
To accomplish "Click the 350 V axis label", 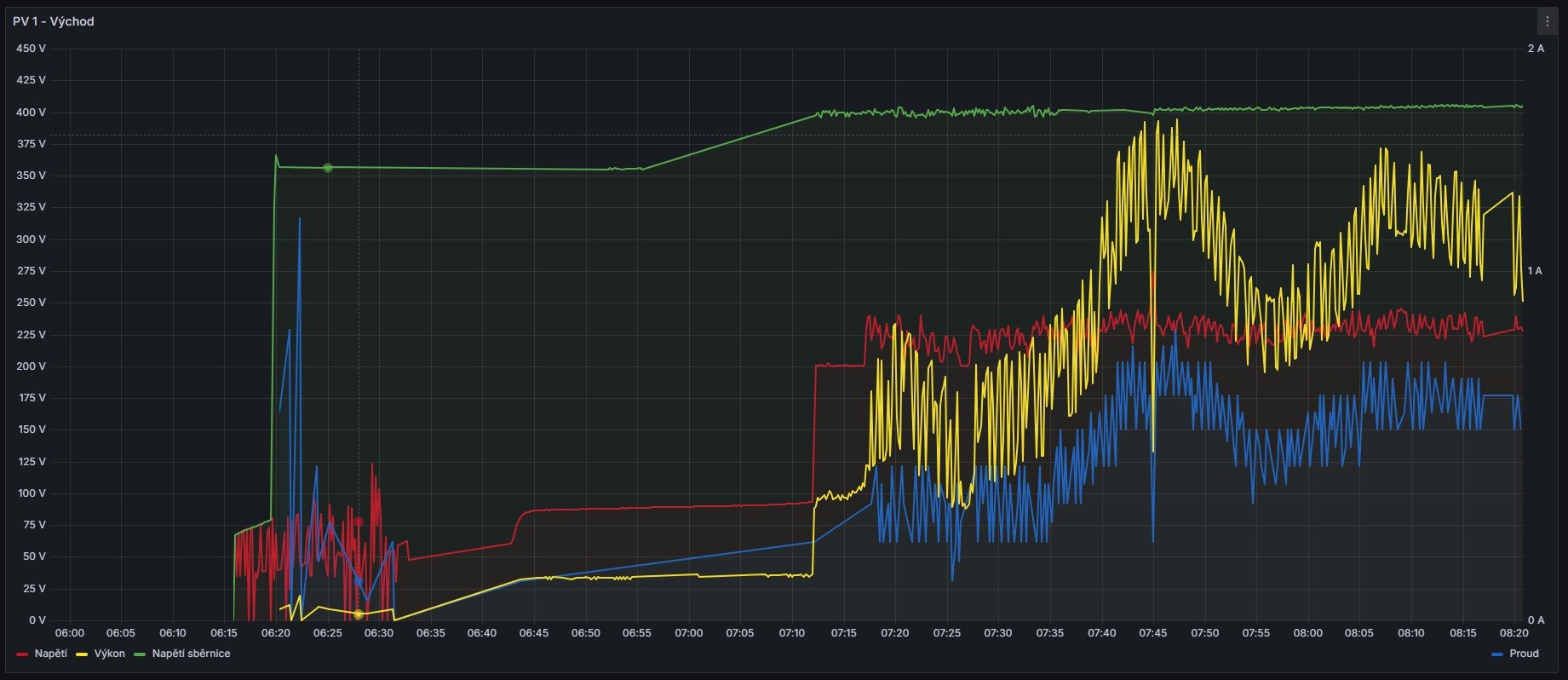I will click(x=32, y=176).
